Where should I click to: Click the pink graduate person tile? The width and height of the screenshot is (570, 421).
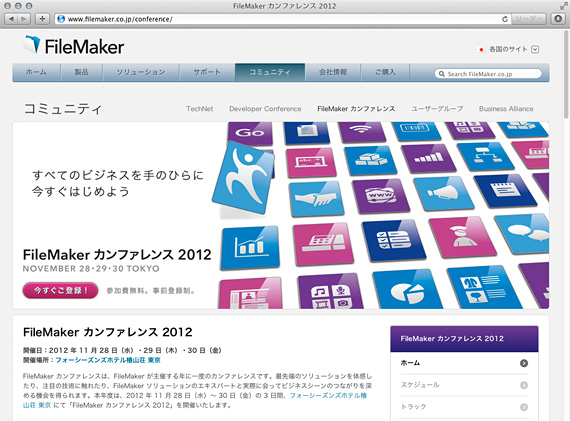(x=462, y=238)
